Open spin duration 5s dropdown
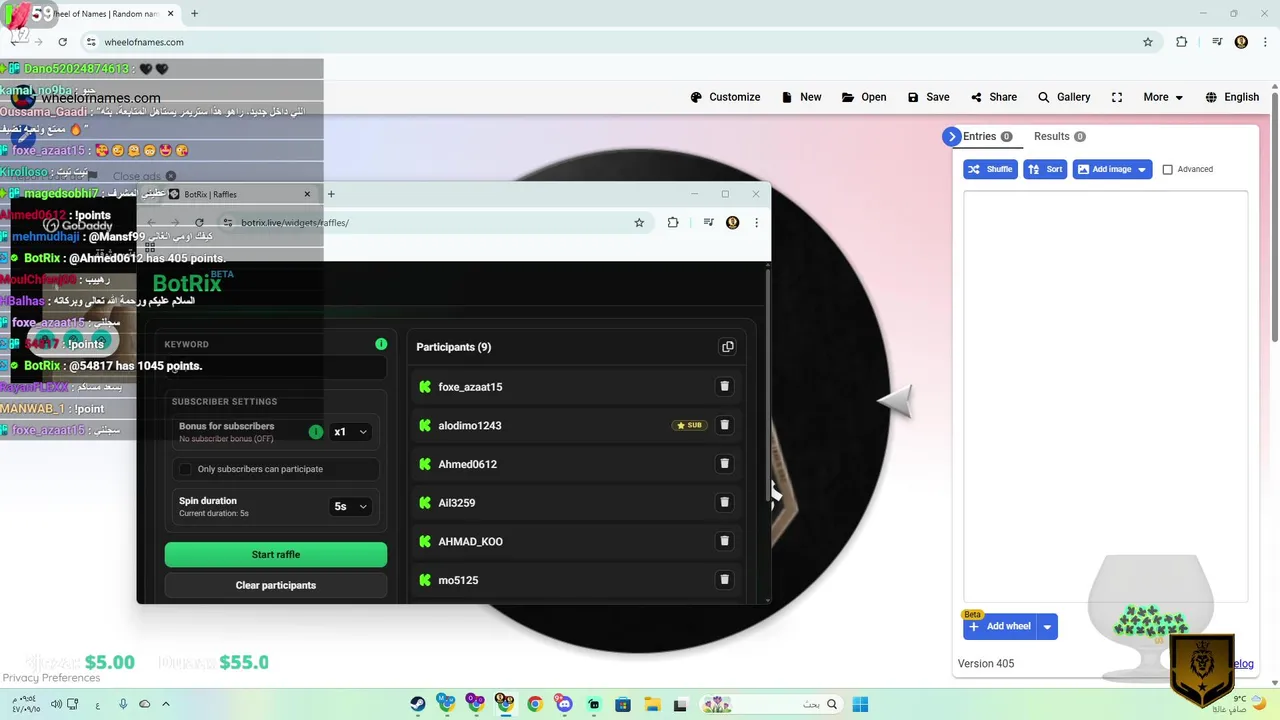Viewport: 1280px width, 720px height. click(351, 507)
